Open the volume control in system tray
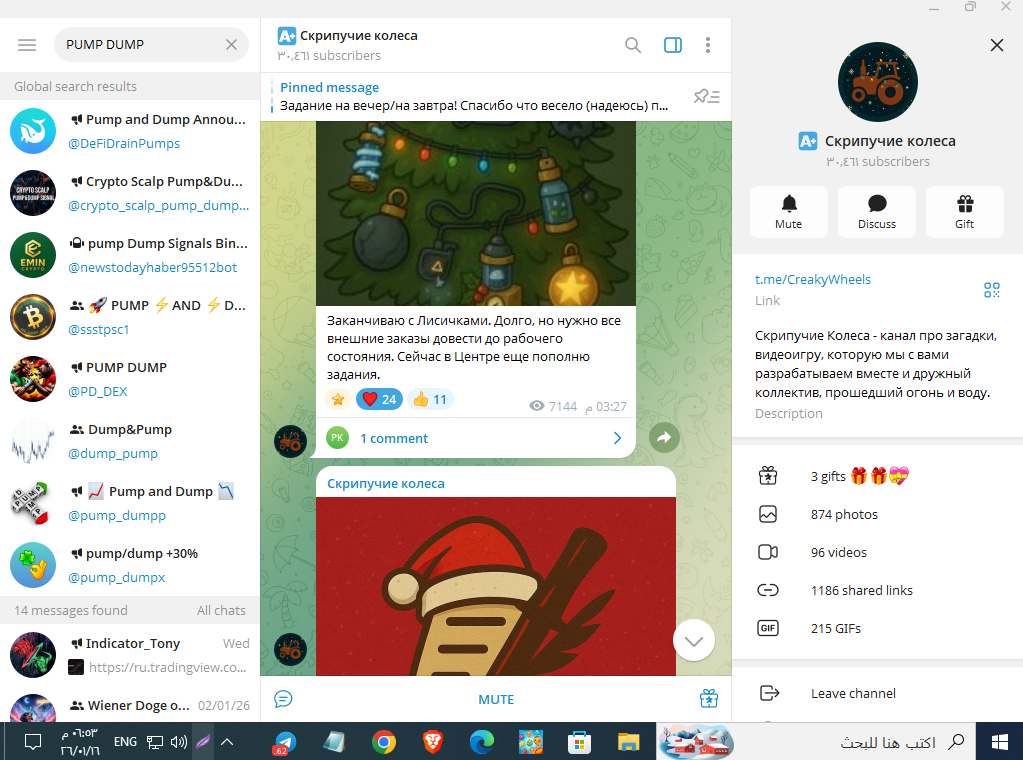The width and height of the screenshot is (1023, 760). (x=179, y=742)
